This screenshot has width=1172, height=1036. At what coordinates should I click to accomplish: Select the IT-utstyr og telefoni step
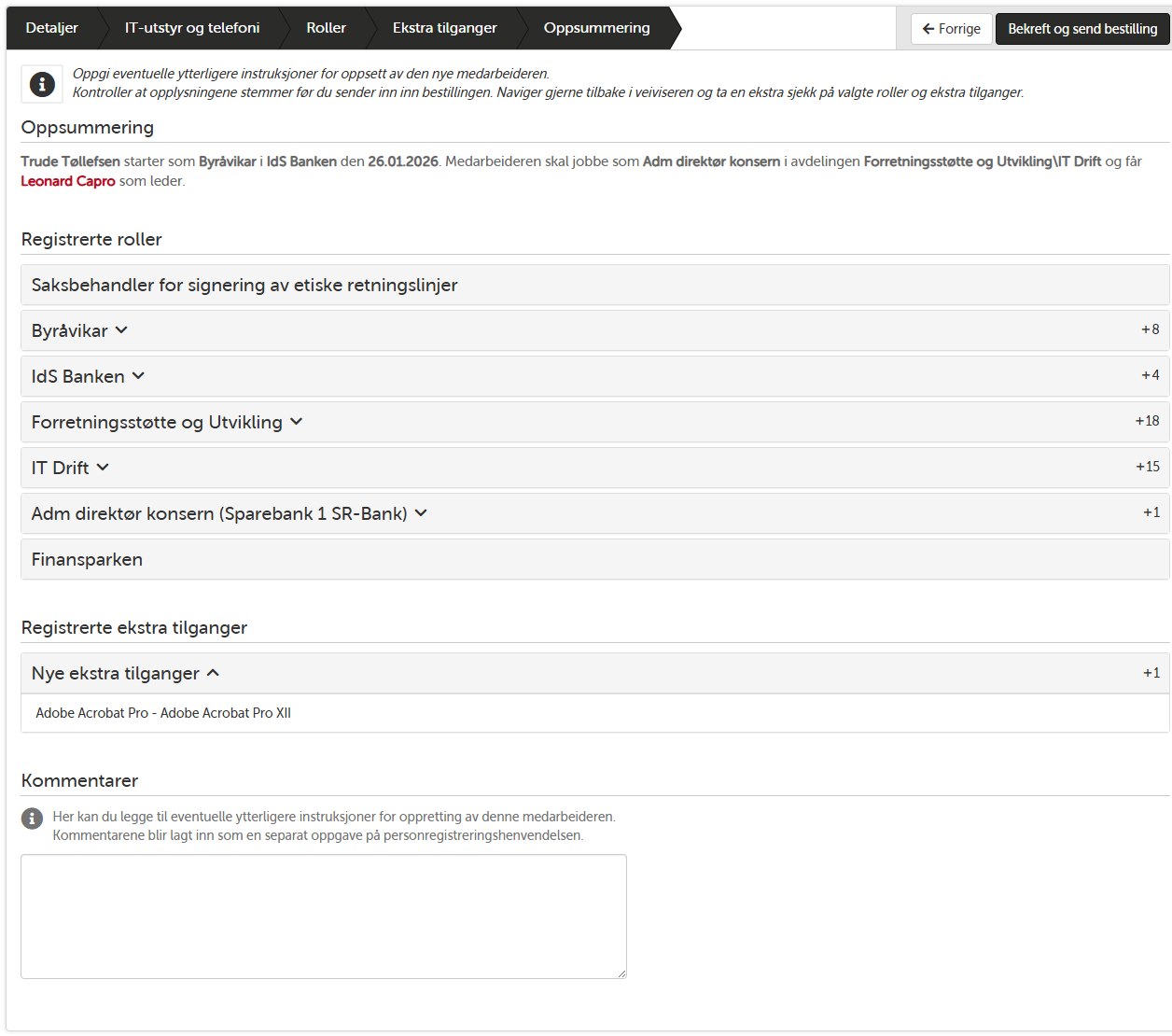point(190,28)
